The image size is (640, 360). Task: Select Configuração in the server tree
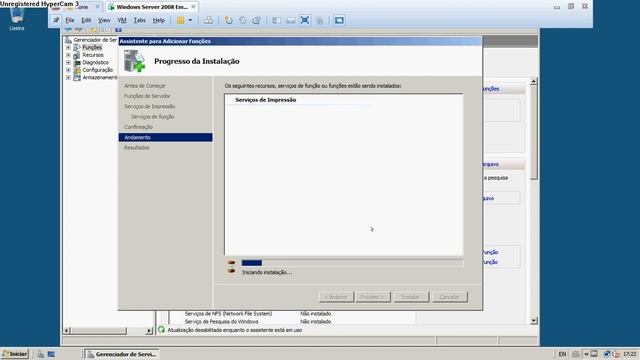coord(98,70)
